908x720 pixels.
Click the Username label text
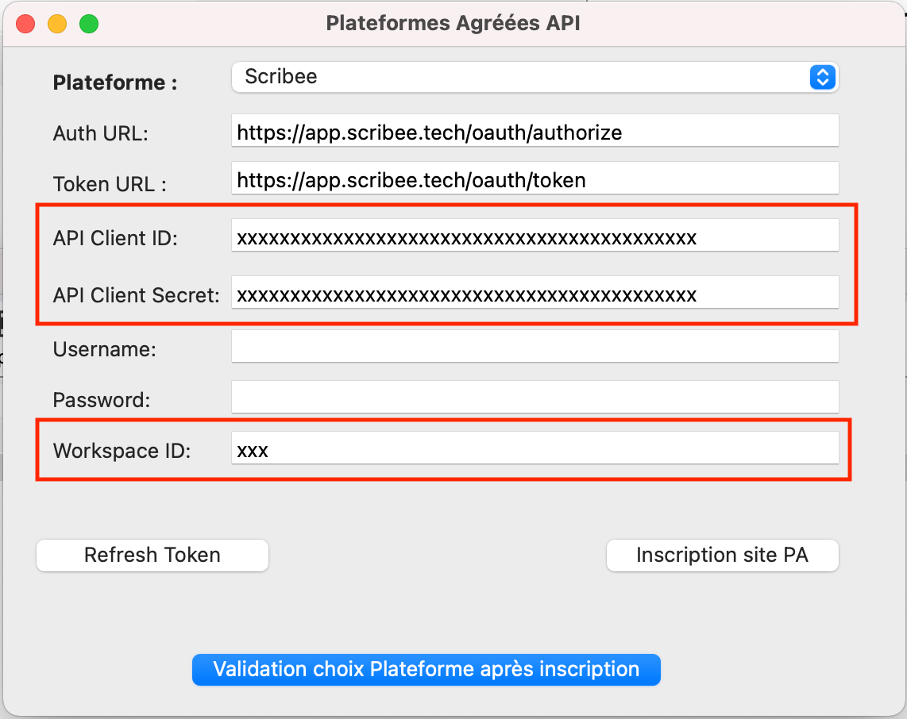coord(104,349)
